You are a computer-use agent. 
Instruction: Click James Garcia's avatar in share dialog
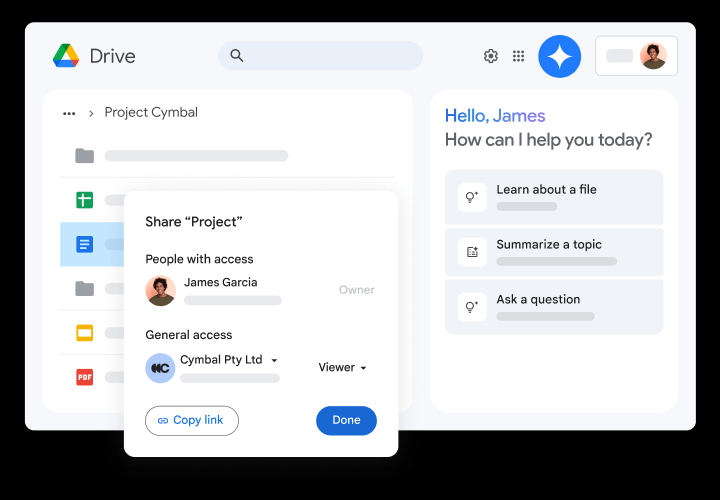pyautogui.click(x=161, y=291)
